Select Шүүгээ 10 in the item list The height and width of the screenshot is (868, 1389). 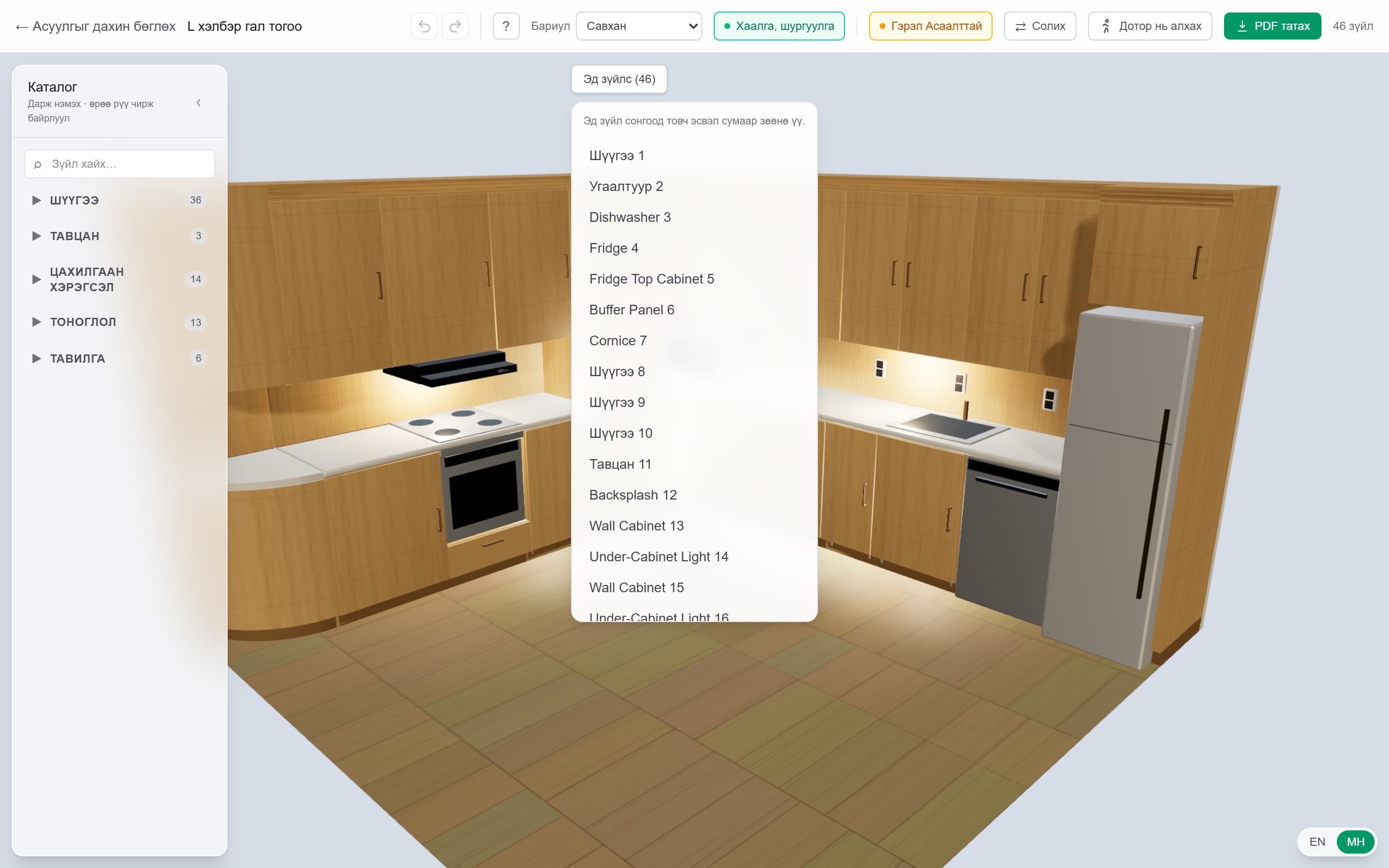pyautogui.click(x=694, y=434)
